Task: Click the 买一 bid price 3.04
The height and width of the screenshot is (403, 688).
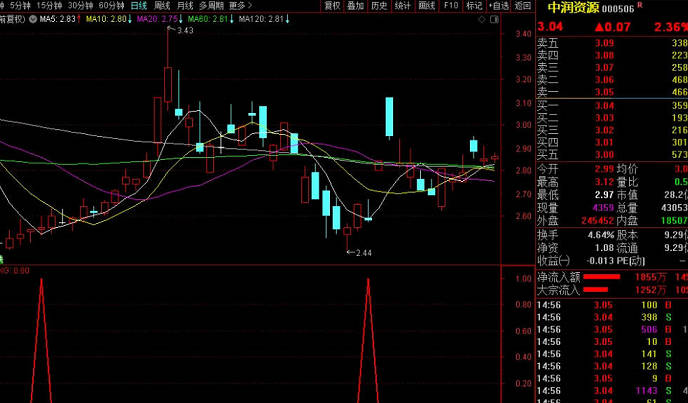Action: [604, 106]
